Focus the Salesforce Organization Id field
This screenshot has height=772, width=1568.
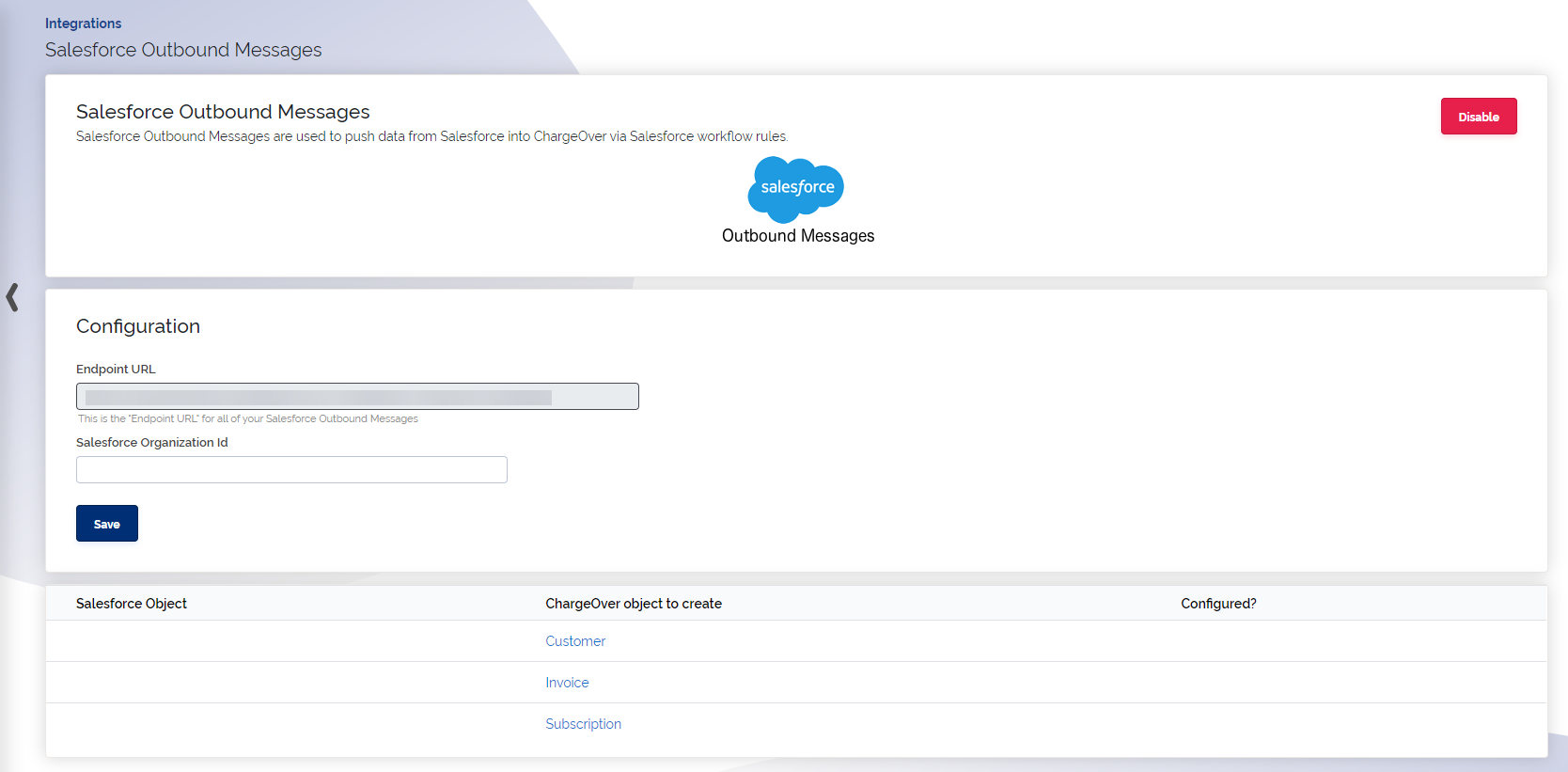[x=291, y=469]
